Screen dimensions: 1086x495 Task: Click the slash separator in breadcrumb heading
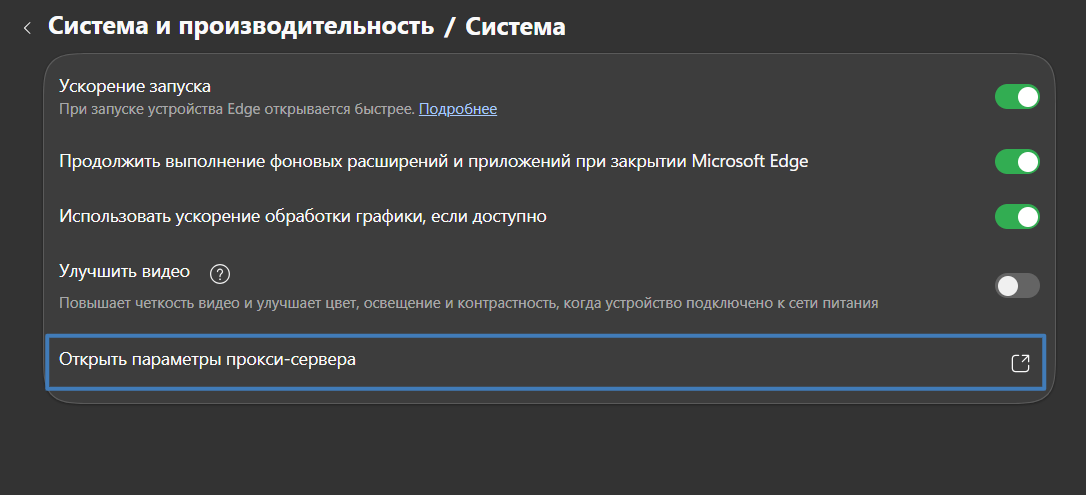451,28
